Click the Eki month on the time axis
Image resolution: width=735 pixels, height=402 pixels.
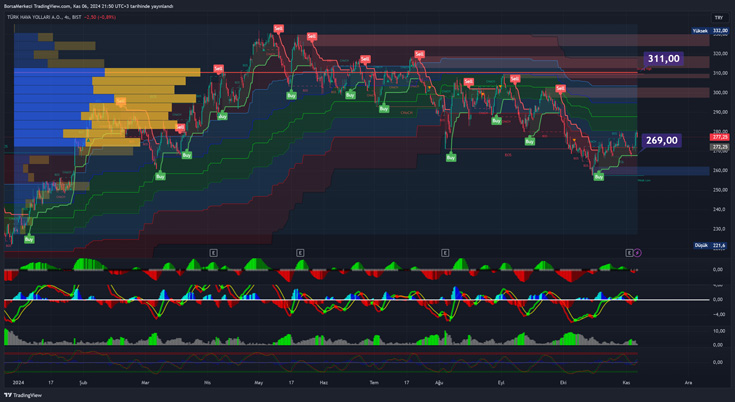(563, 382)
